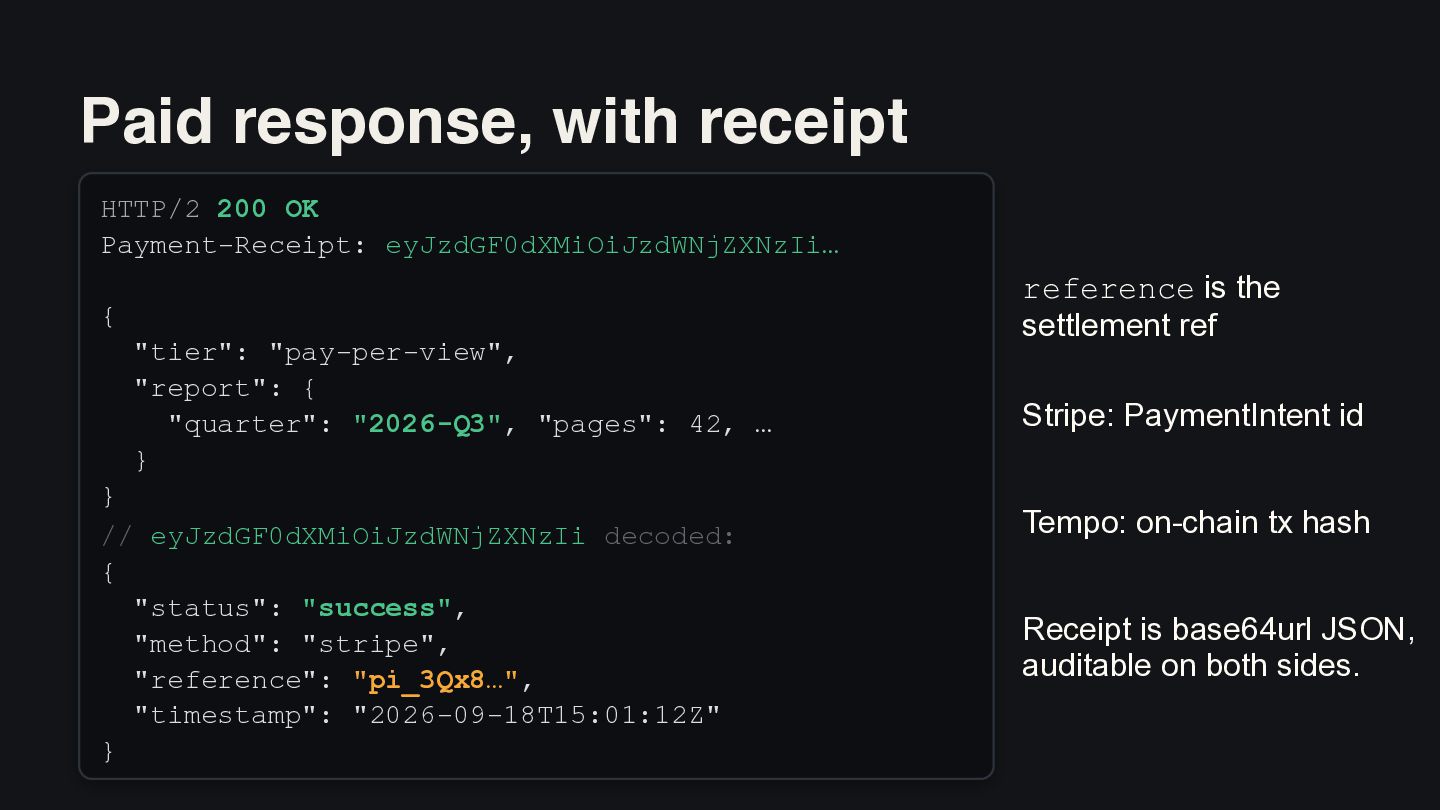1440x810 pixels.
Task: Click the monospace 'reference' word in notes
Action: [1108, 290]
